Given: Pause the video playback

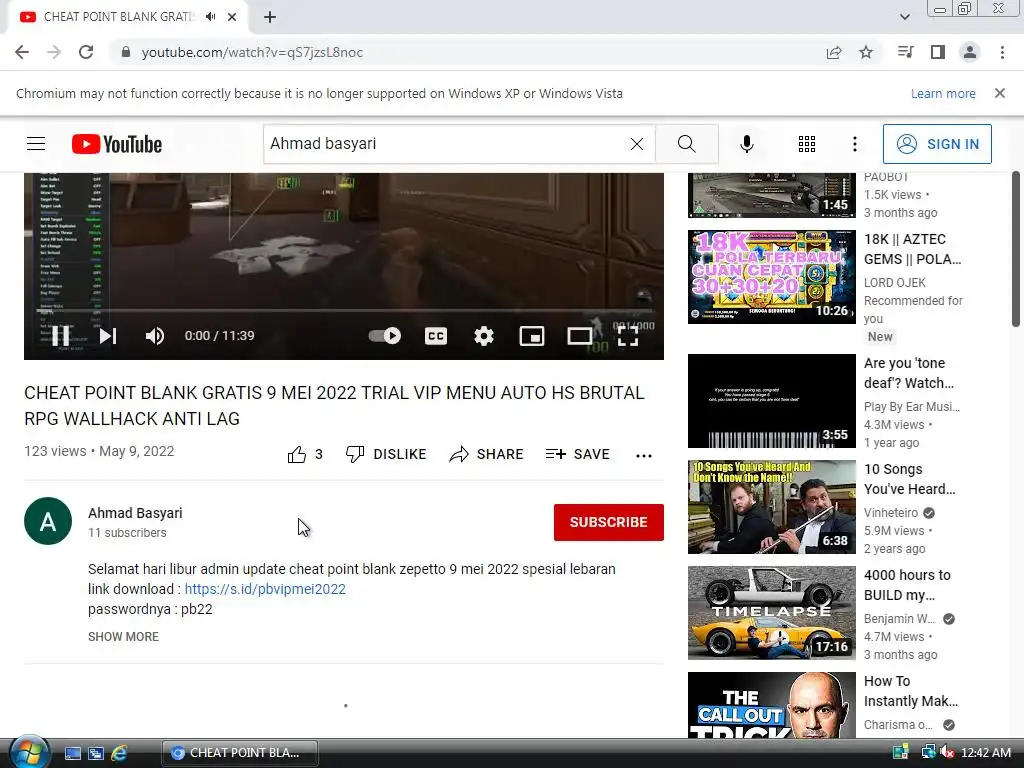Looking at the screenshot, I should point(60,336).
